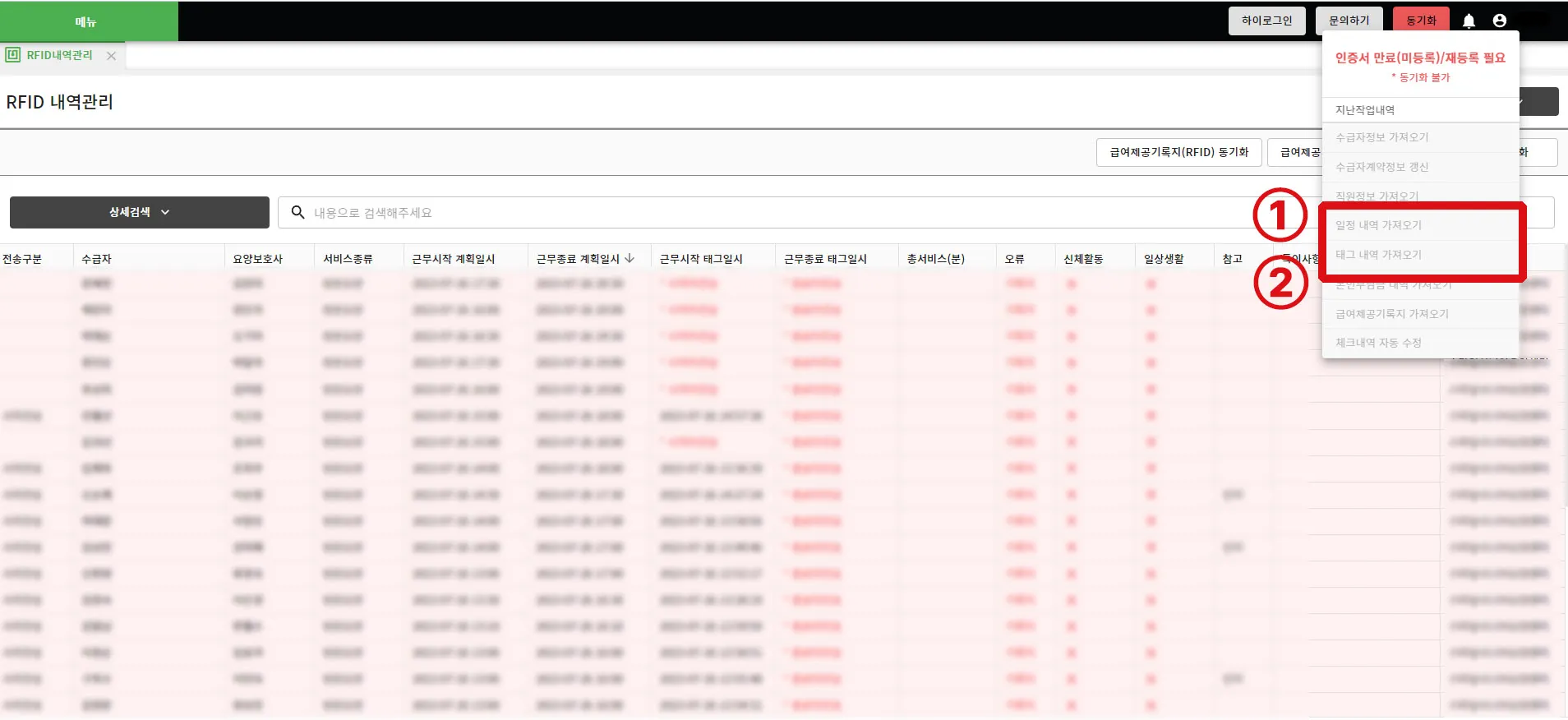Switch to the RFID내역관리 tab

[x=59, y=55]
